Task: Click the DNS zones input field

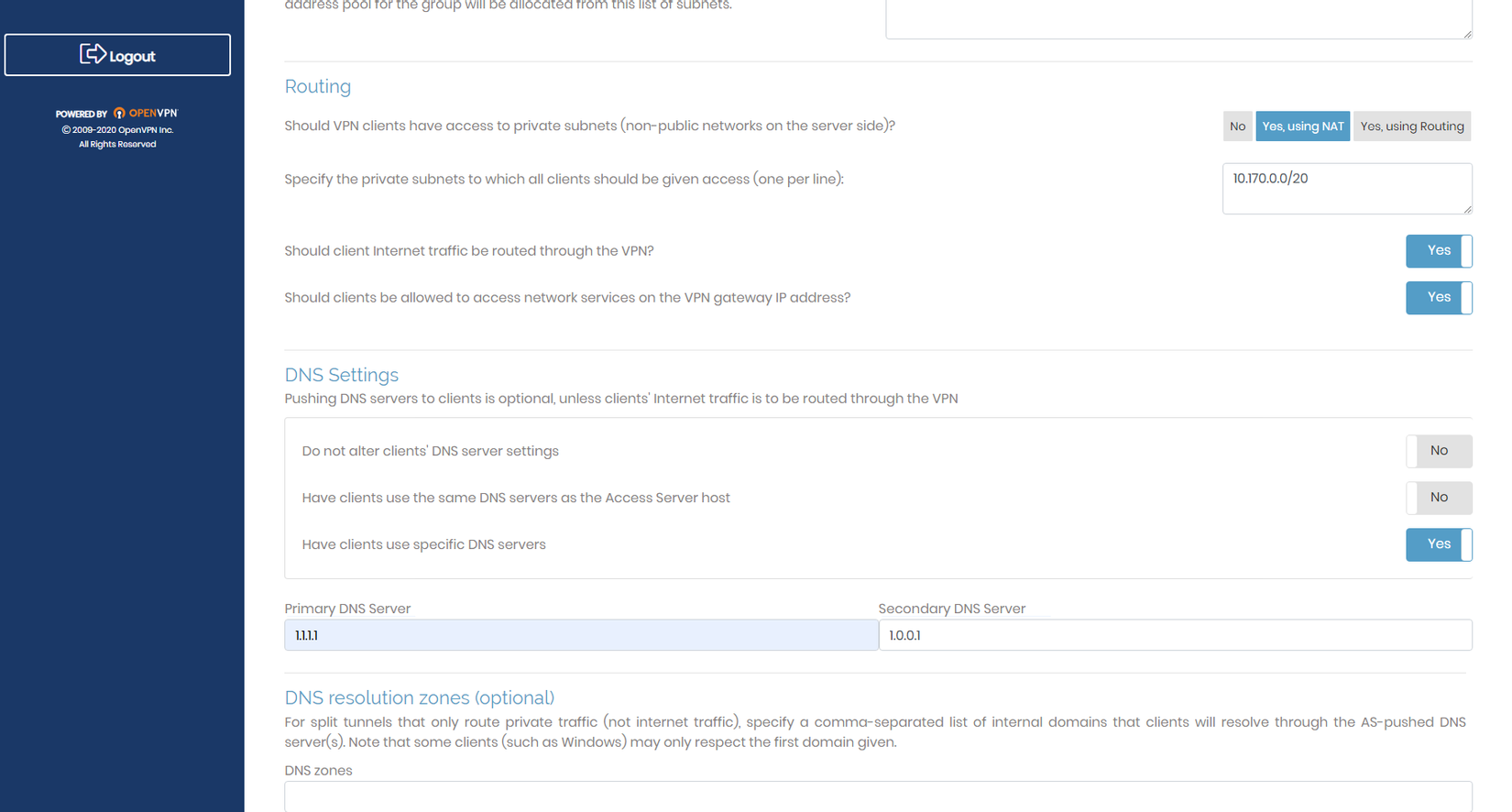Action: [877, 796]
